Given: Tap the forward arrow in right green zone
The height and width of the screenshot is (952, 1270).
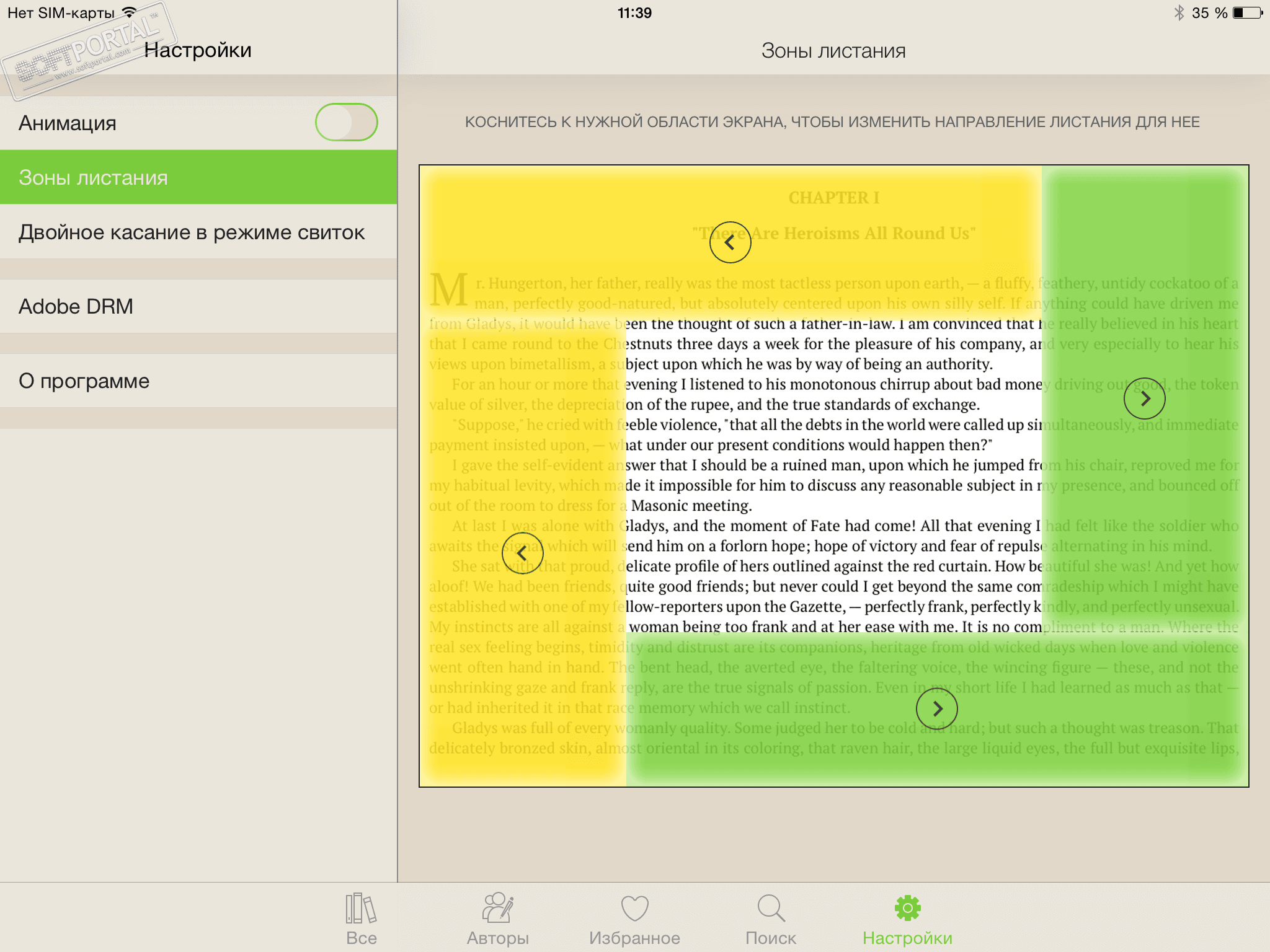Looking at the screenshot, I should pyautogui.click(x=1144, y=399).
